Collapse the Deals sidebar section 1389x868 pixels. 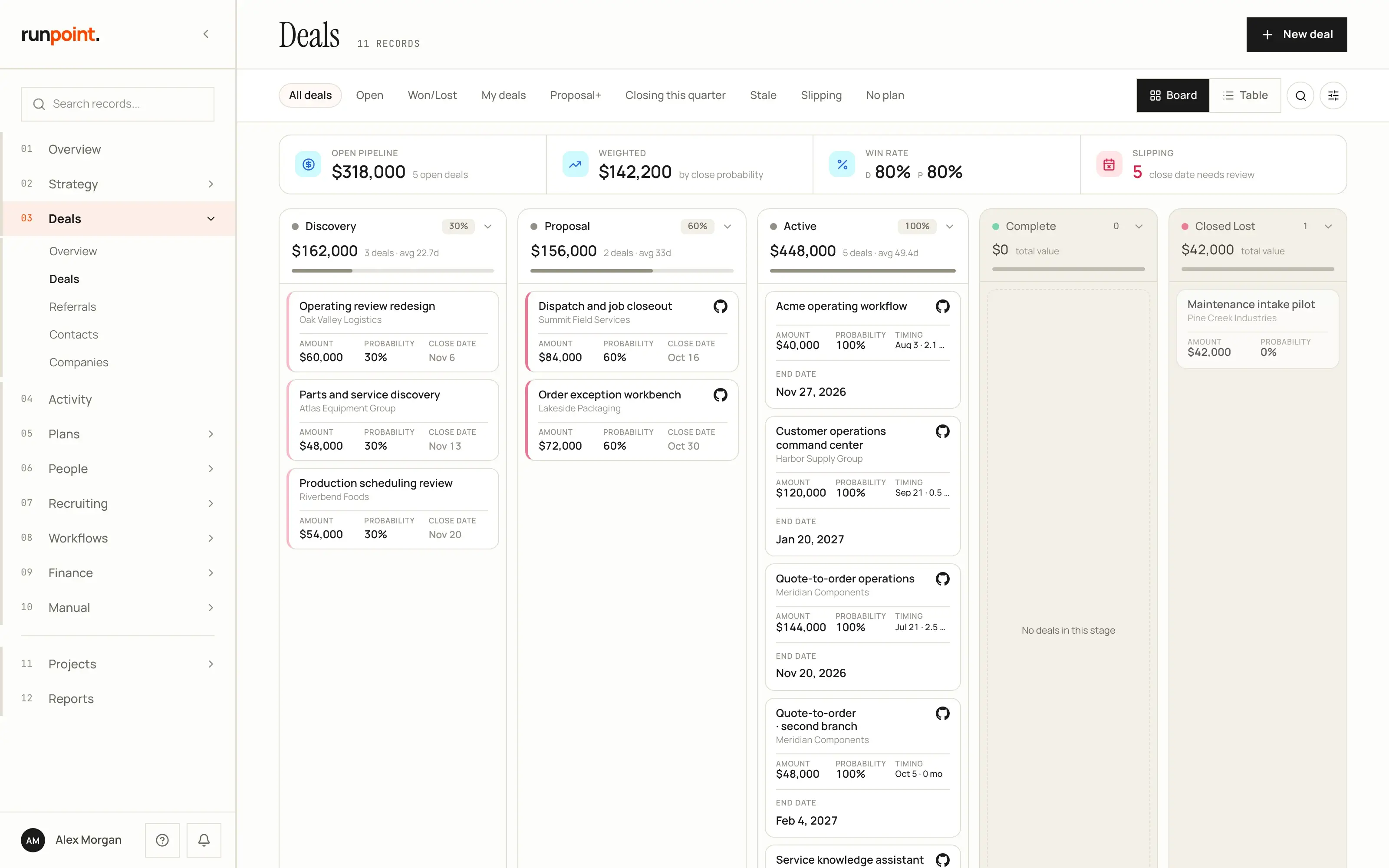tap(211, 219)
